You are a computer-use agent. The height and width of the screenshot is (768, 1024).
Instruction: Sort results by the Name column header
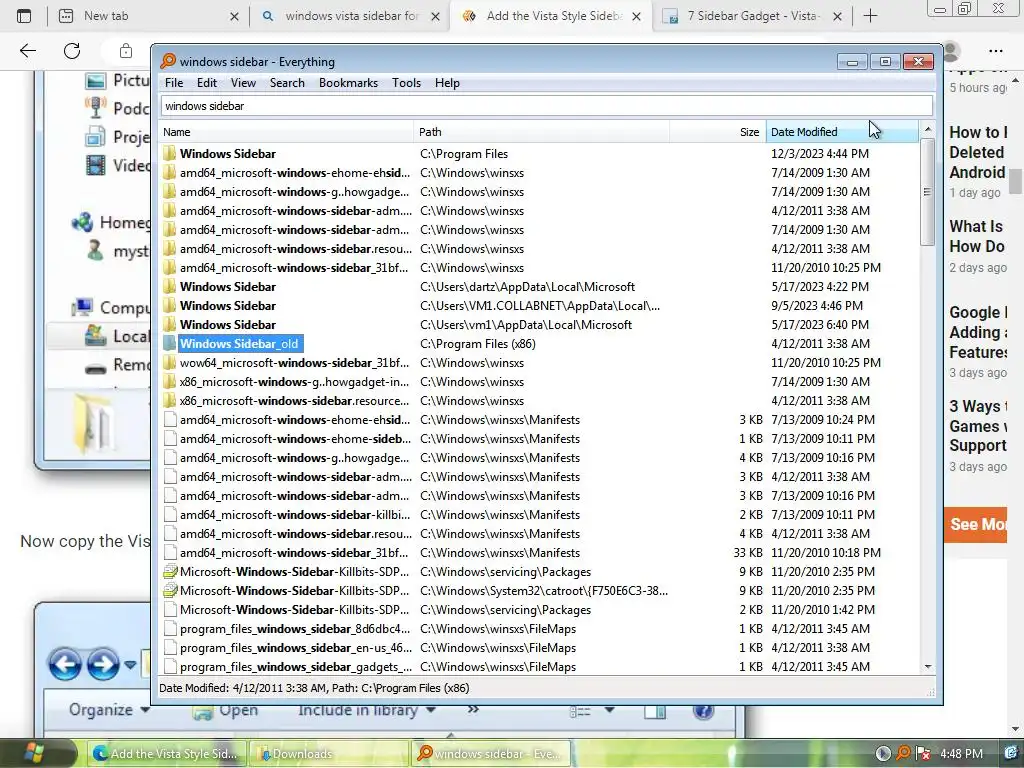(x=287, y=132)
